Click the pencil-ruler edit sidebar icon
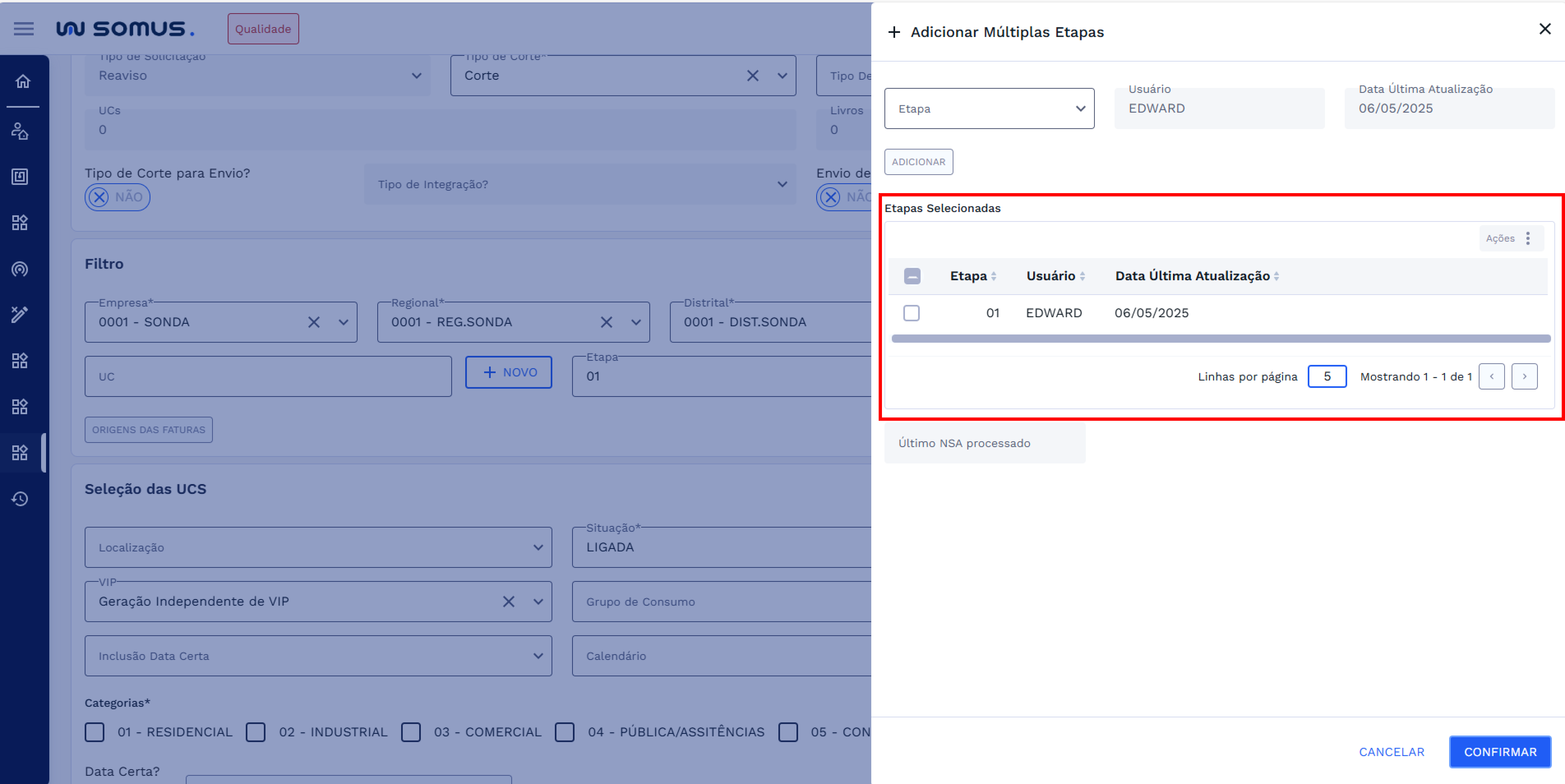This screenshot has width=1565, height=784. click(x=20, y=314)
